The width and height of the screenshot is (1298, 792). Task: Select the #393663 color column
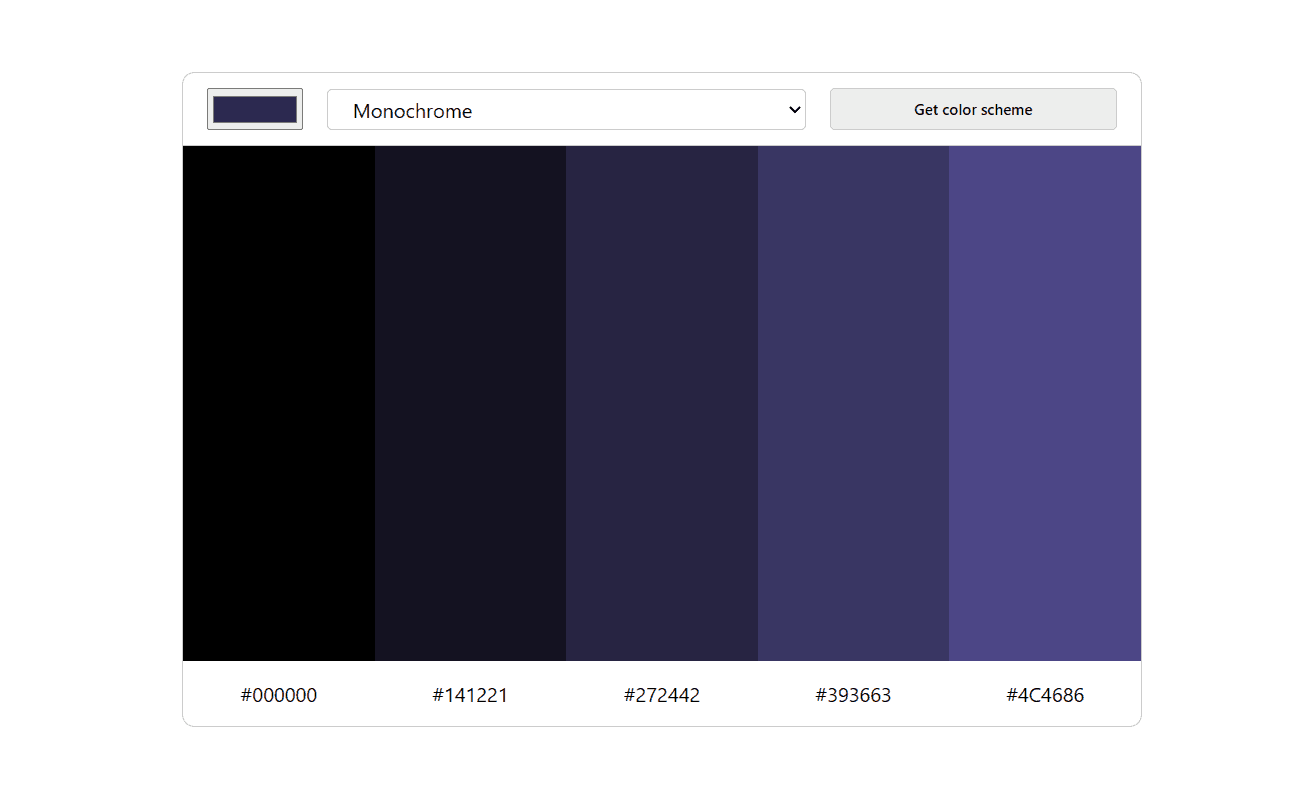tap(853, 403)
